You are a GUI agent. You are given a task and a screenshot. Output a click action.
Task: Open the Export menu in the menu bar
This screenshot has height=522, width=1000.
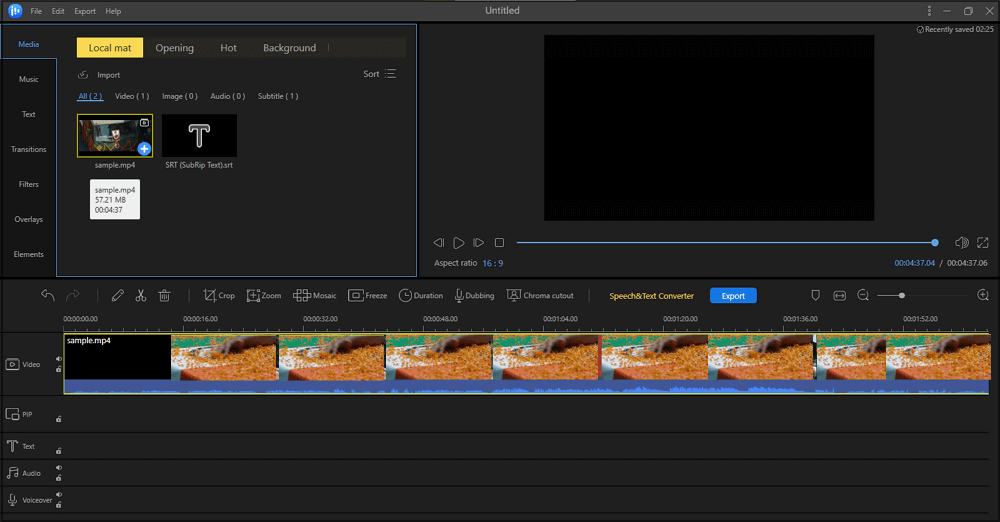click(x=85, y=11)
